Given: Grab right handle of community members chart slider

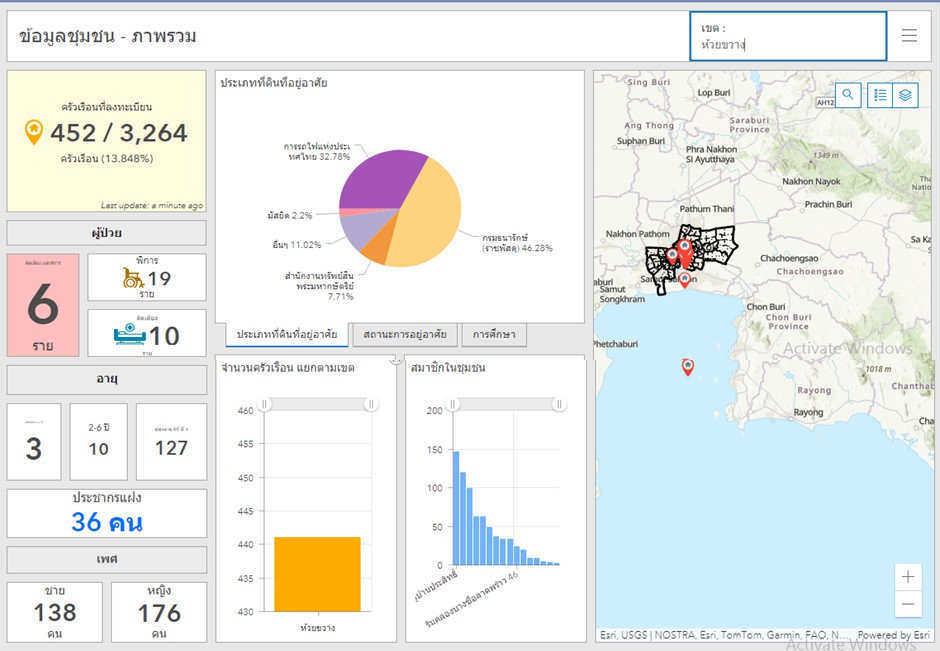Looking at the screenshot, I should (560, 404).
